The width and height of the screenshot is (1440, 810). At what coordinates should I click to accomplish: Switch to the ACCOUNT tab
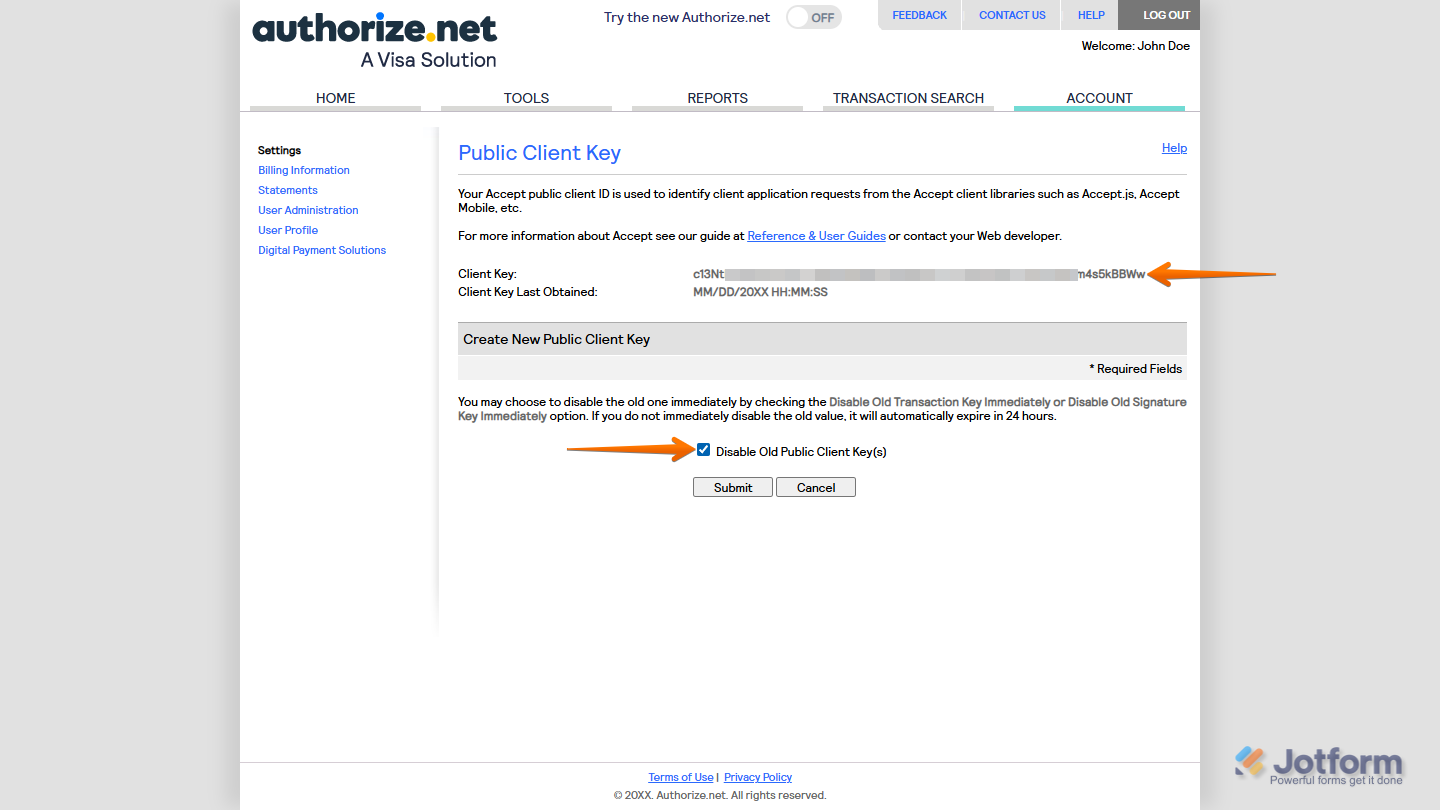click(1099, 98)
